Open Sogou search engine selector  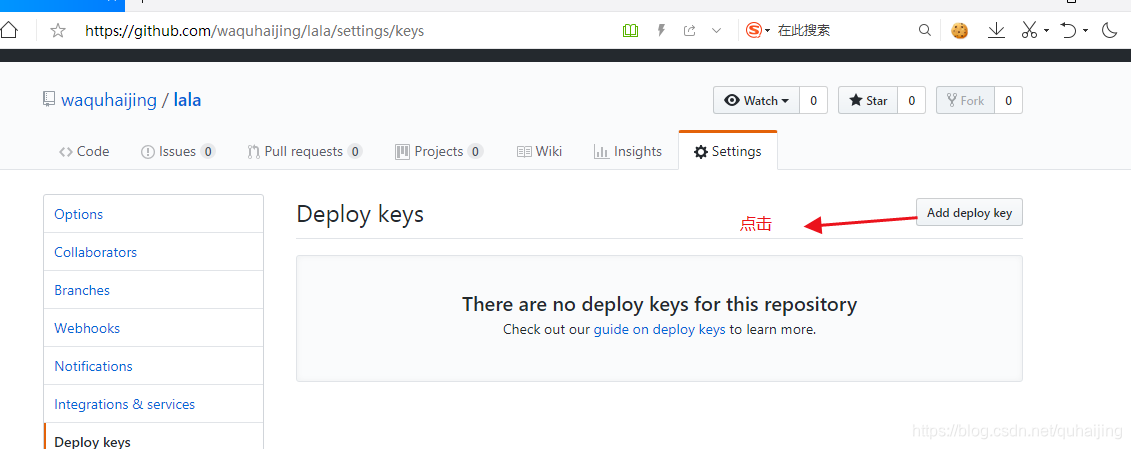(757, 30)
